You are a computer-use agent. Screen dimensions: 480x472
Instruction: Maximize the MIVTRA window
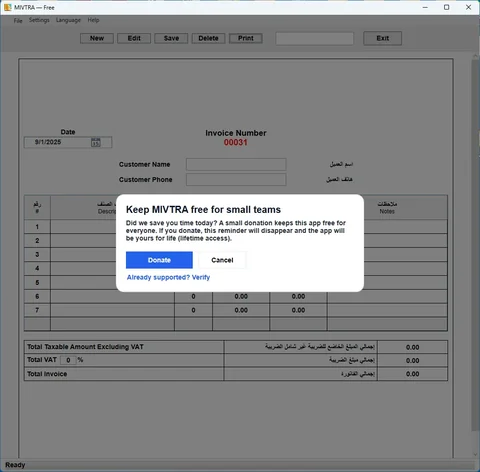(x=447, y=7)
